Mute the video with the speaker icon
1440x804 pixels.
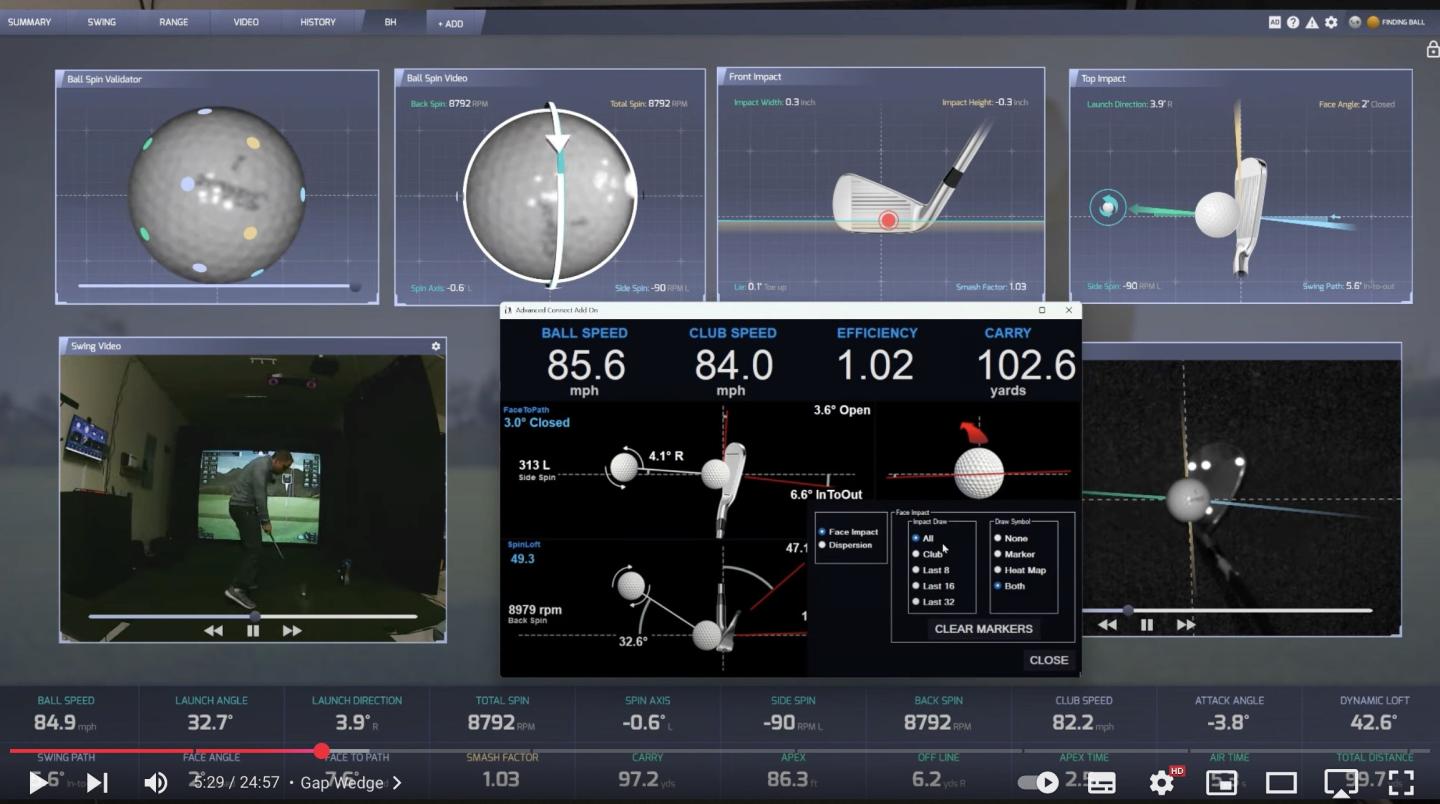(x=156, y=782)
